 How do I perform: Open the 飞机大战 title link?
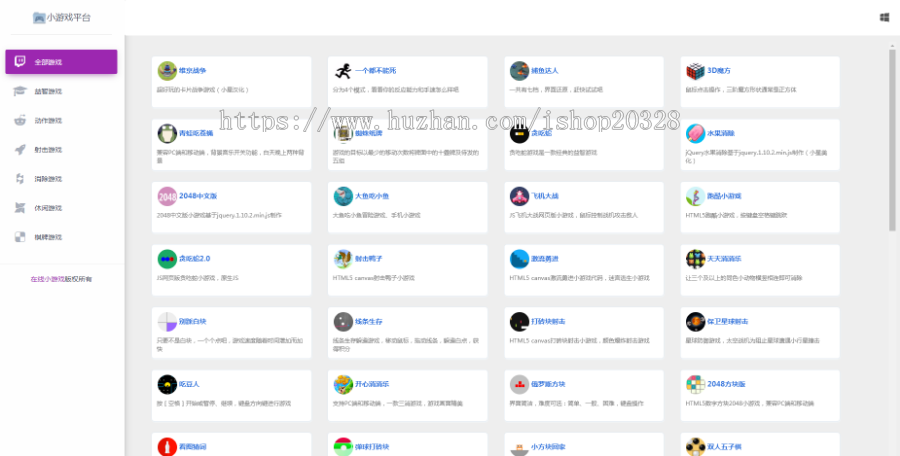coord(545,196)
